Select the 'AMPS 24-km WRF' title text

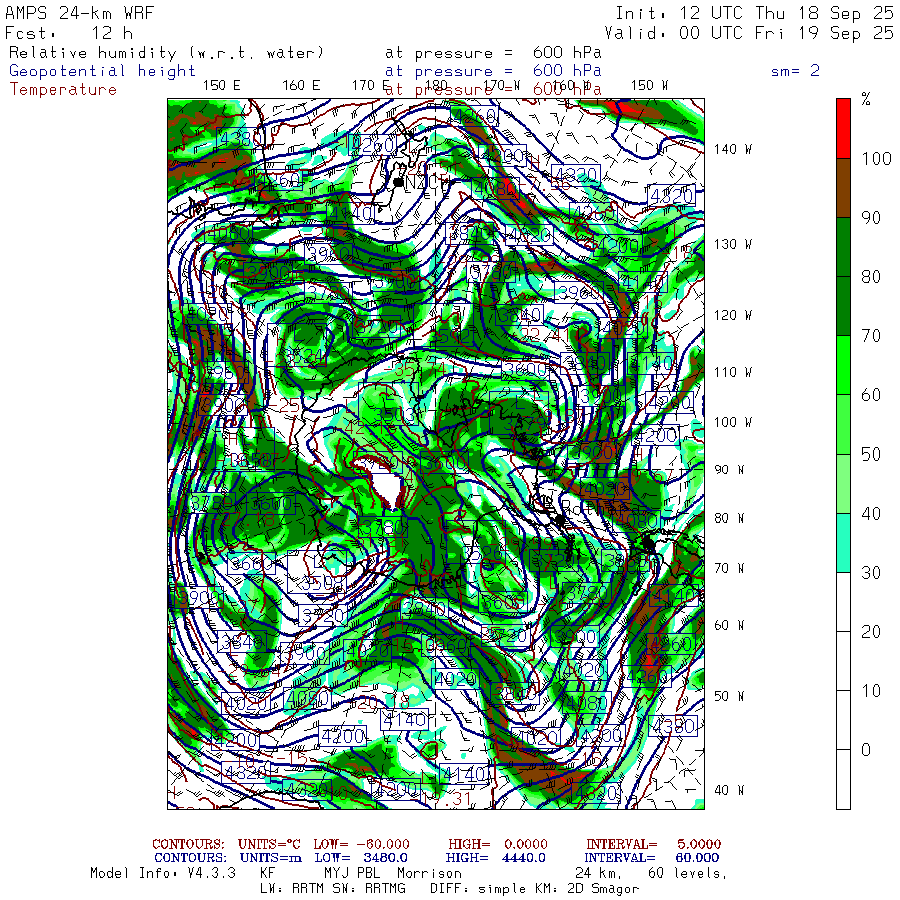pos(80,13)
